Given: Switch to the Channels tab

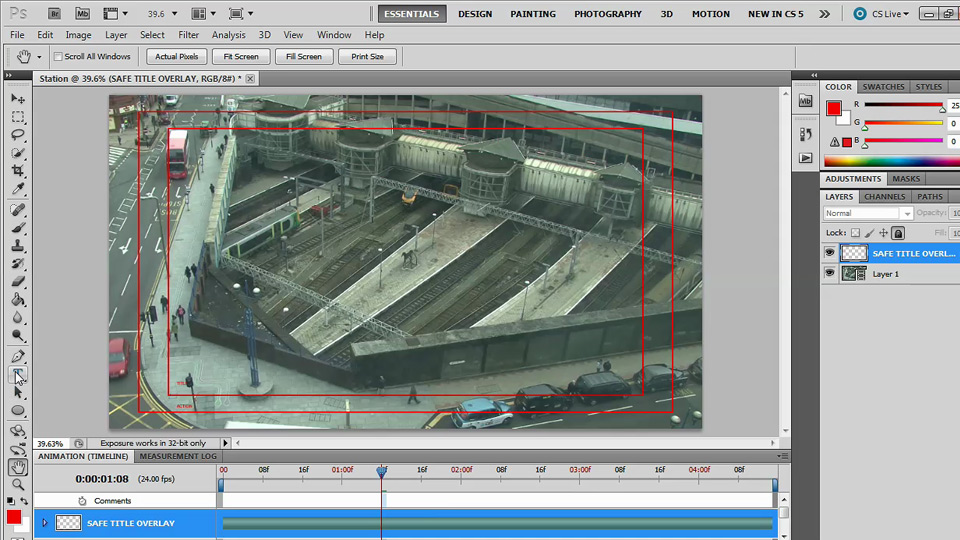Looking at the screenshot, I should click(884, 197).
